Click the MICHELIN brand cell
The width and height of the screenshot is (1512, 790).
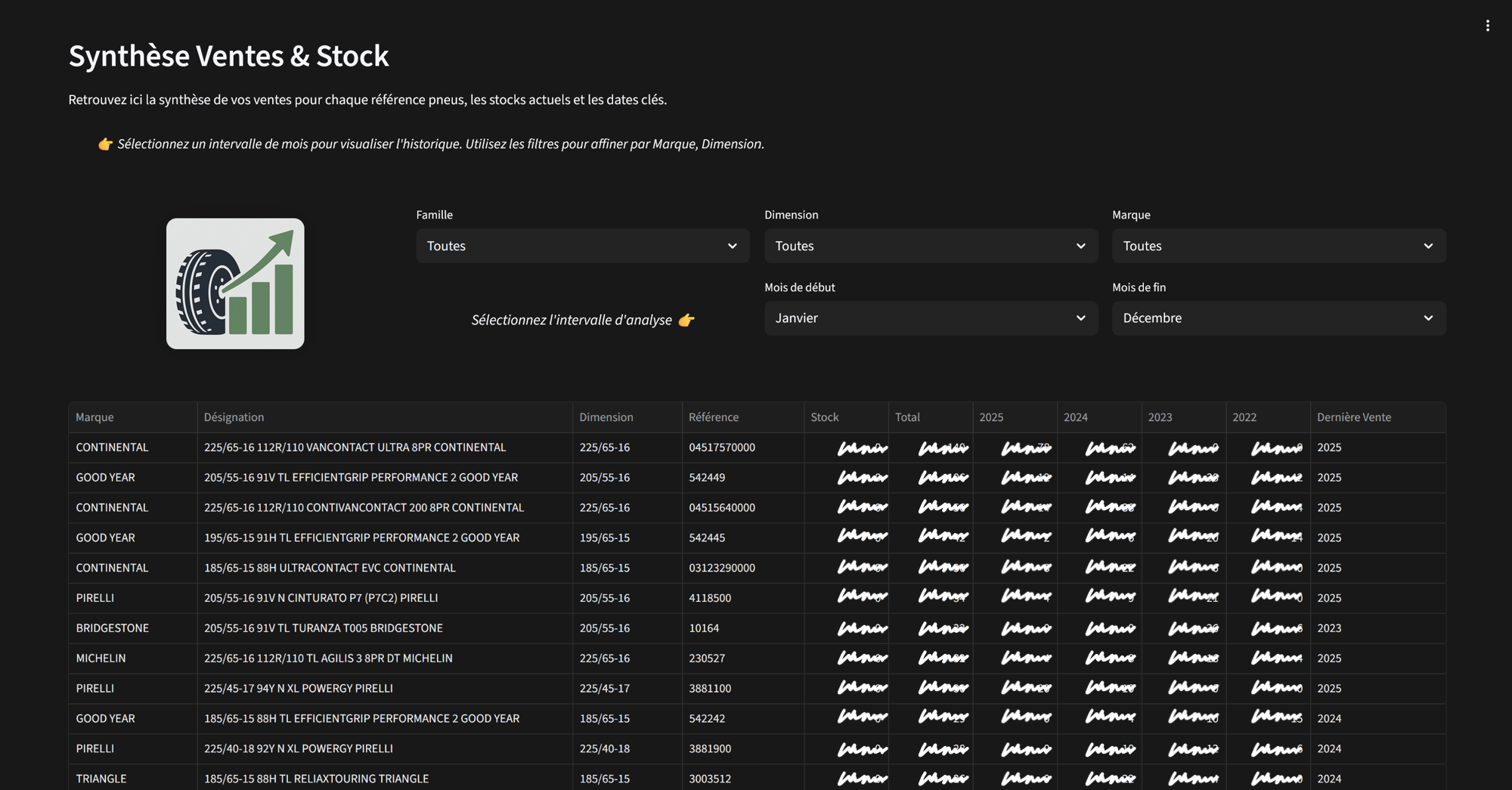(x=101, y=658)
